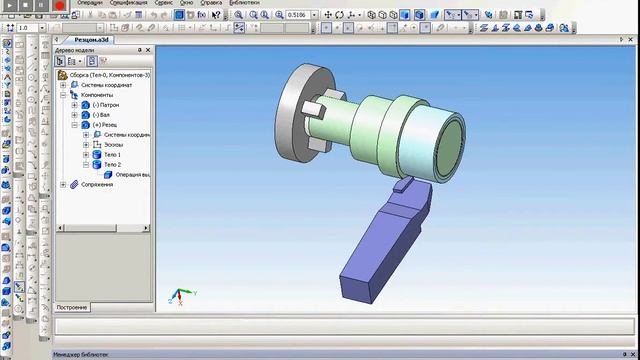This screenshot has height=360, width=640.
Task: Open the Спецификация menu
Action: (129, 2)
